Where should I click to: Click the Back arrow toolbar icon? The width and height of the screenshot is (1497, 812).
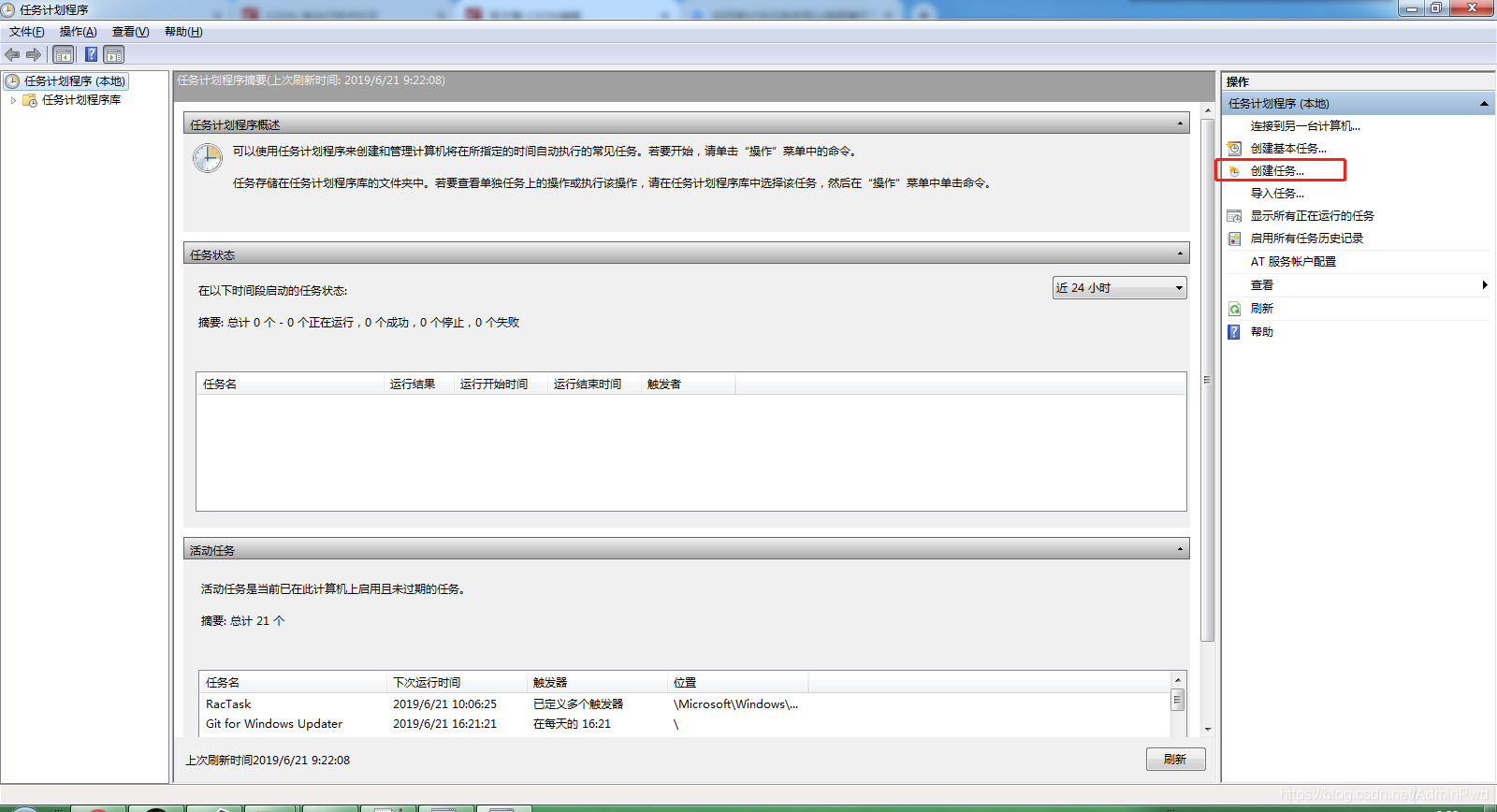(12, 54)
